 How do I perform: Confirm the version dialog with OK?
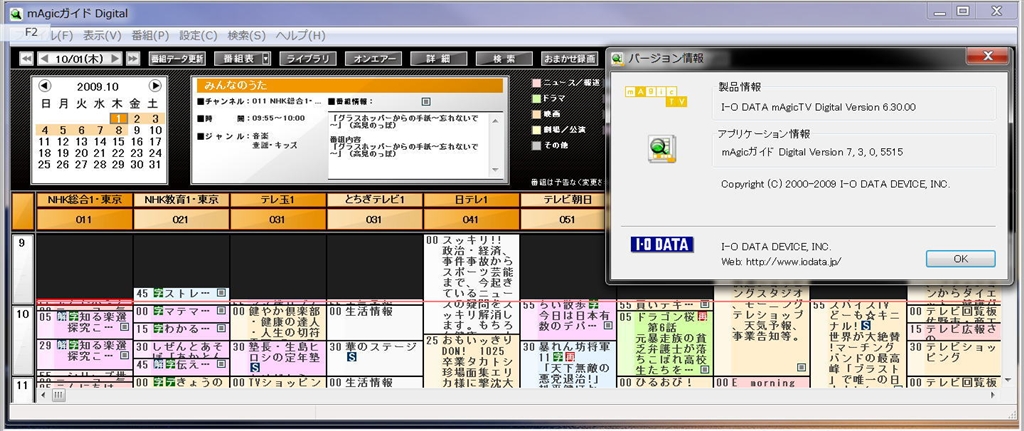[960, 259]
